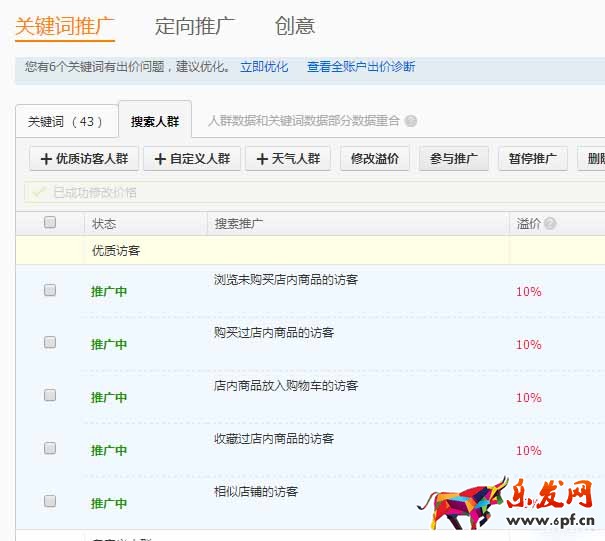
Task: Select checkbox for 购买过店内商品的访客
Action: click(x=50, y=342)
